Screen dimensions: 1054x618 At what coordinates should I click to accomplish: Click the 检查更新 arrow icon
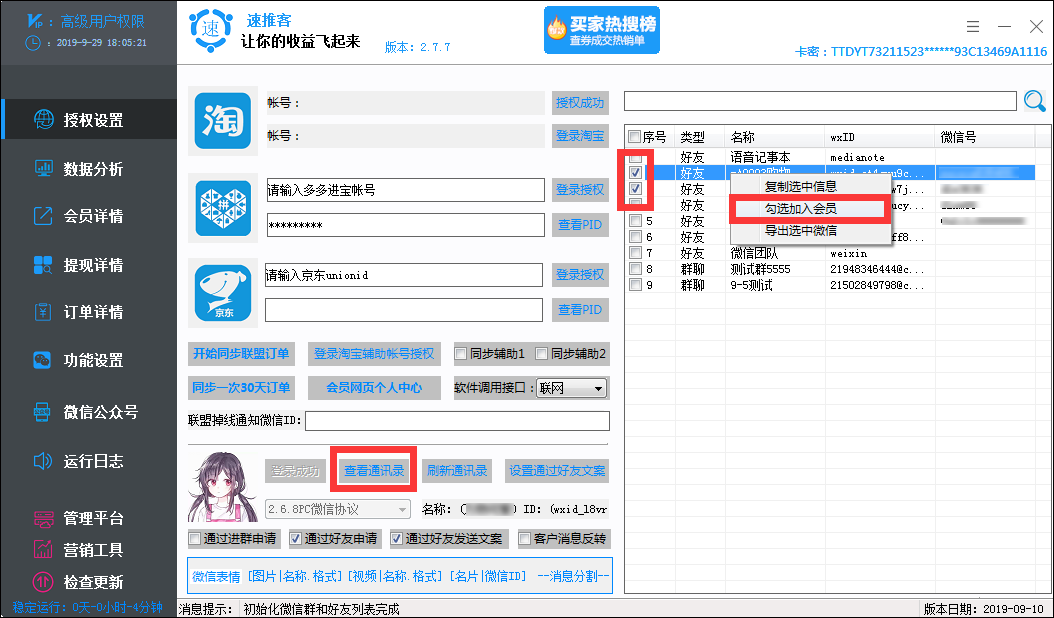(44, 582)
